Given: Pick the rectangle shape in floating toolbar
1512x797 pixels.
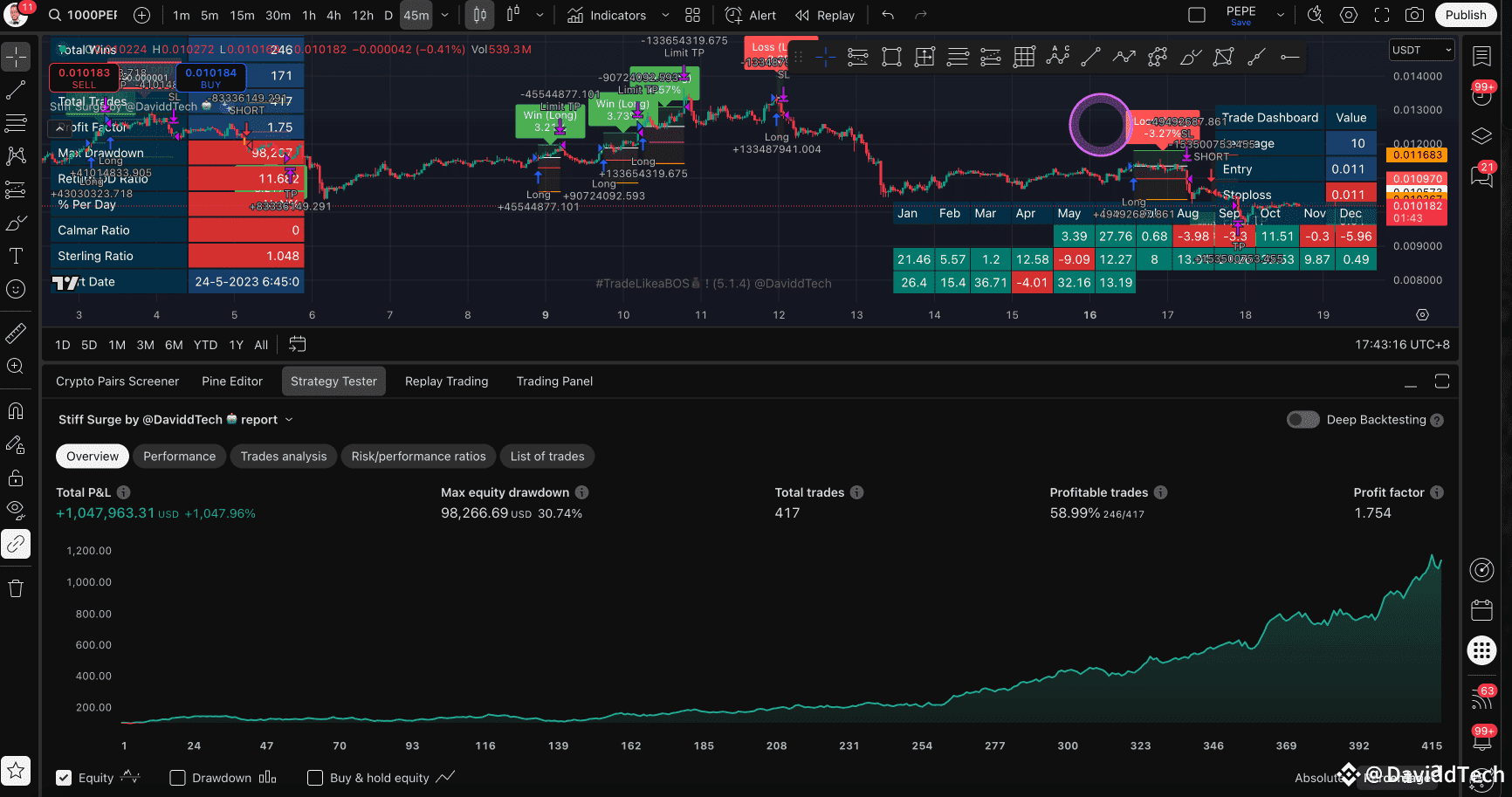Looking at the screenshot, I should pos(891,58).
